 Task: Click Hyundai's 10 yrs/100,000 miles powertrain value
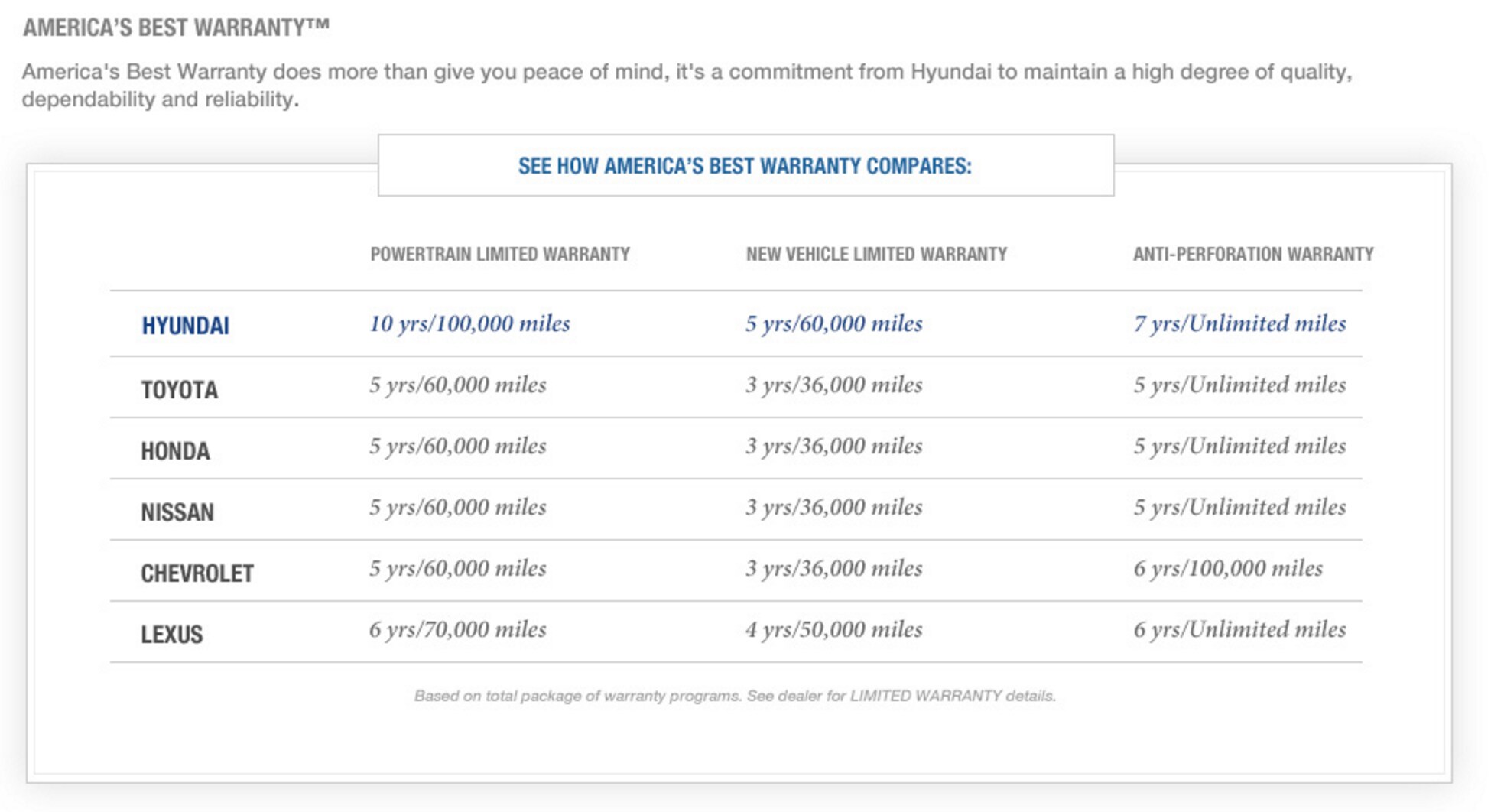click(469, 323)
